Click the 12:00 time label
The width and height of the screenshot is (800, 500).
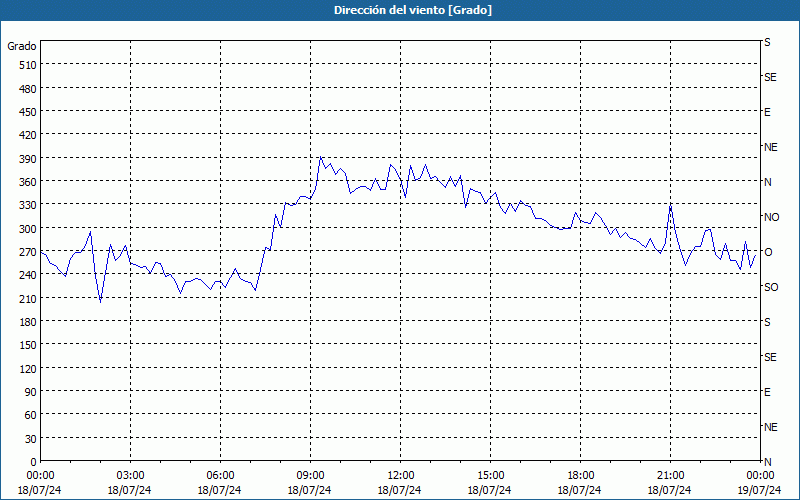point(401,476)
